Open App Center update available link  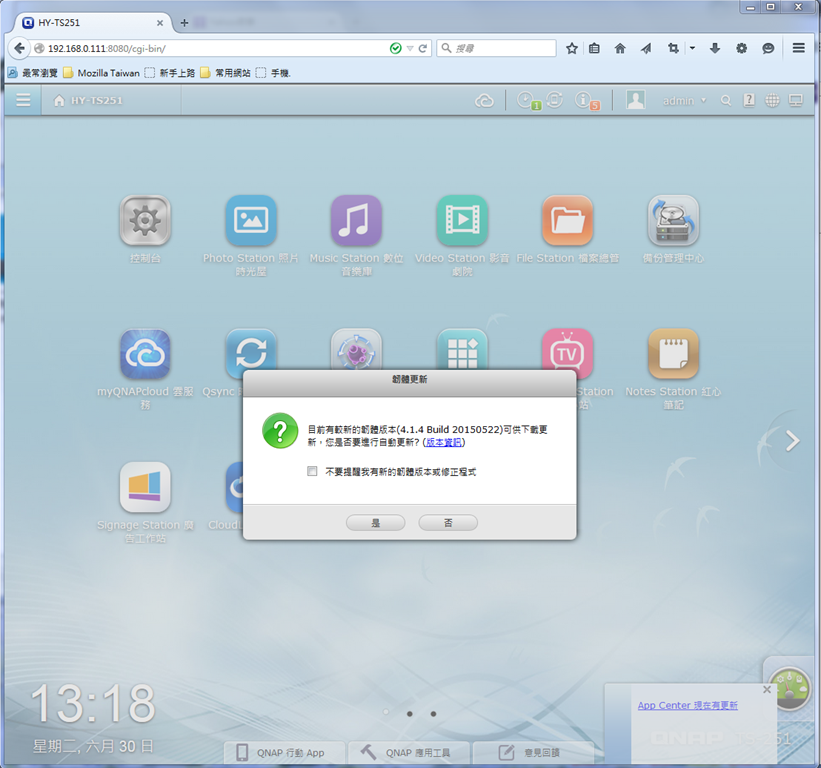pos(687,705)
